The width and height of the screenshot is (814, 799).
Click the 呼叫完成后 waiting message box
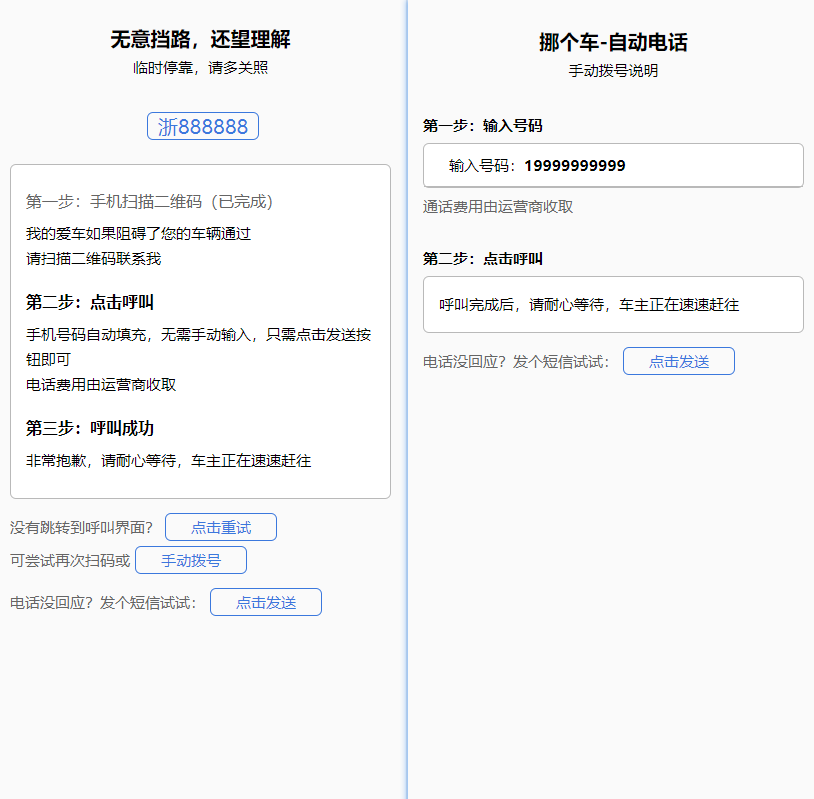click(613, 304)
